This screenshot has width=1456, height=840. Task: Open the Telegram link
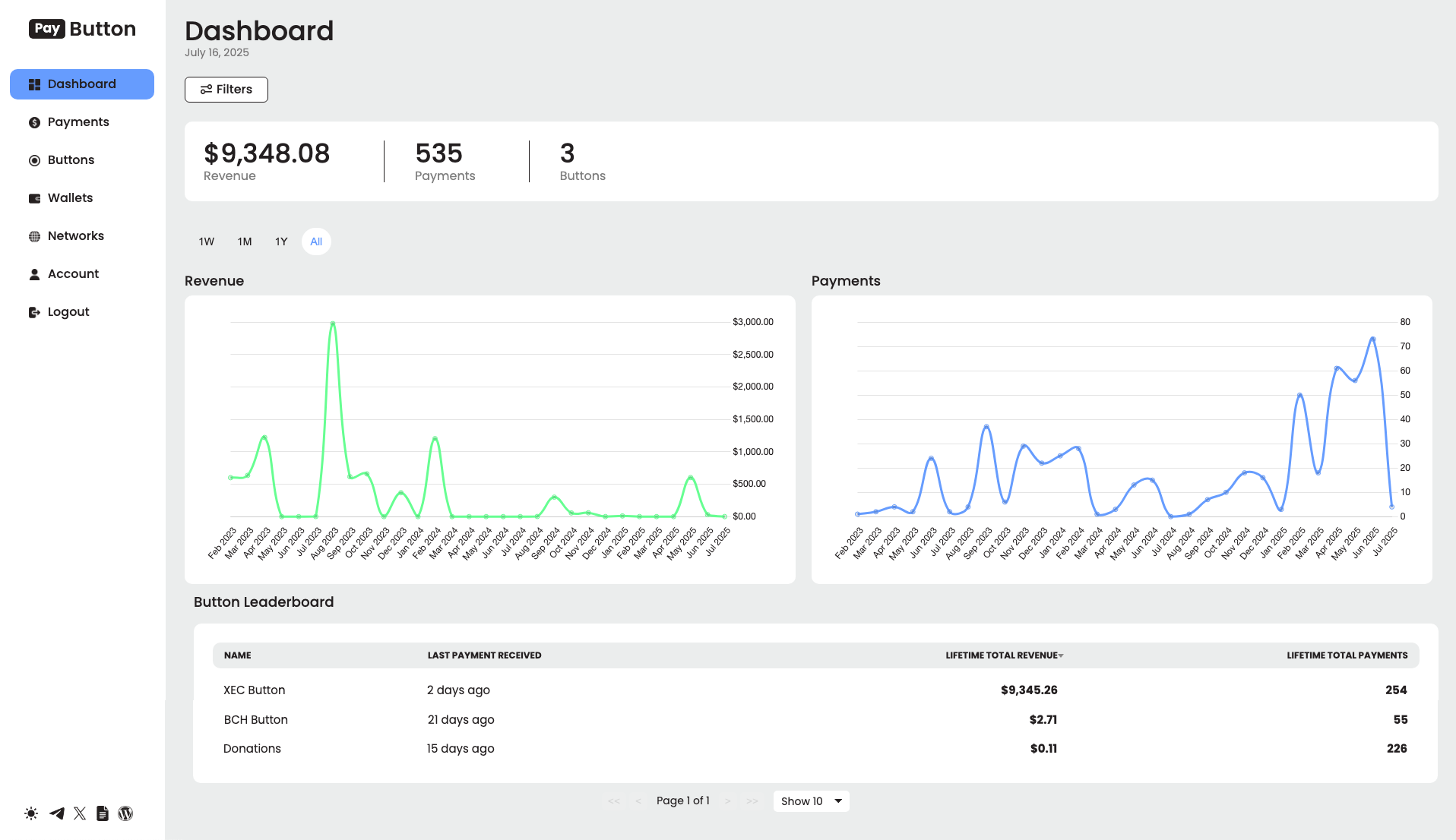click(x=55, y=813)
